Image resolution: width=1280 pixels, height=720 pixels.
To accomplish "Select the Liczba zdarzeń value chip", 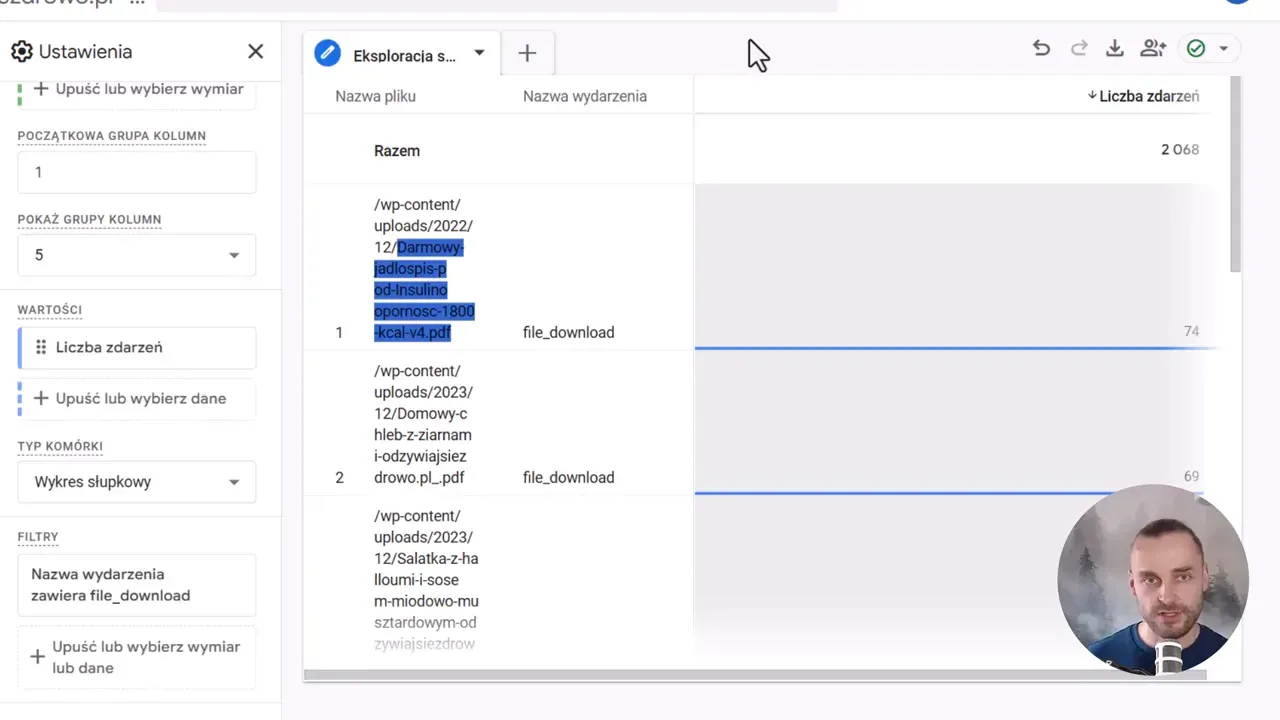I will (x=137, y=347).
